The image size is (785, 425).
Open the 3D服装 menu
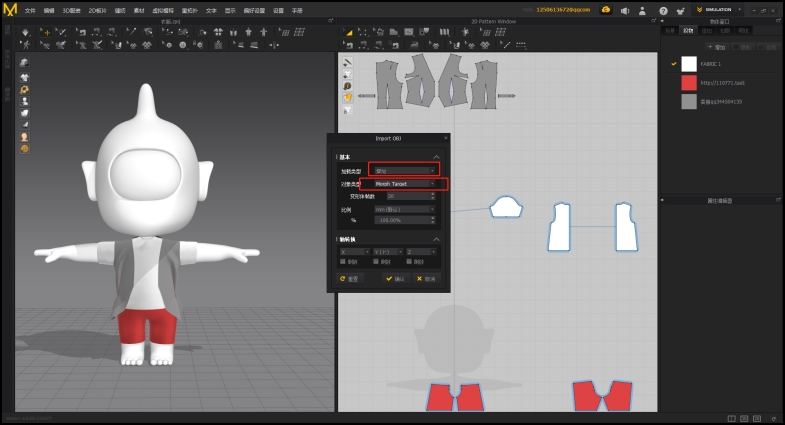pos(71,10)
